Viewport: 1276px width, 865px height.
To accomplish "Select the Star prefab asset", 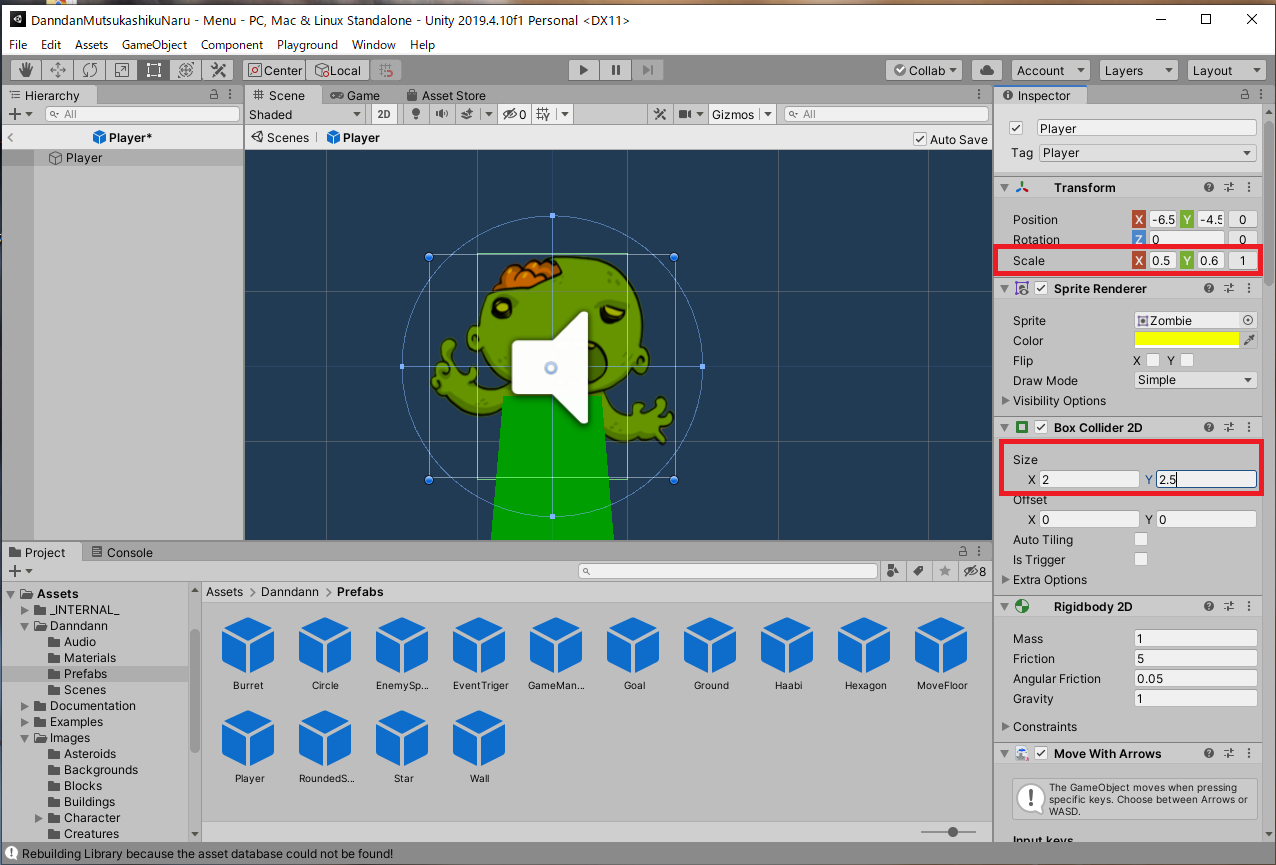I will point(403,746).
